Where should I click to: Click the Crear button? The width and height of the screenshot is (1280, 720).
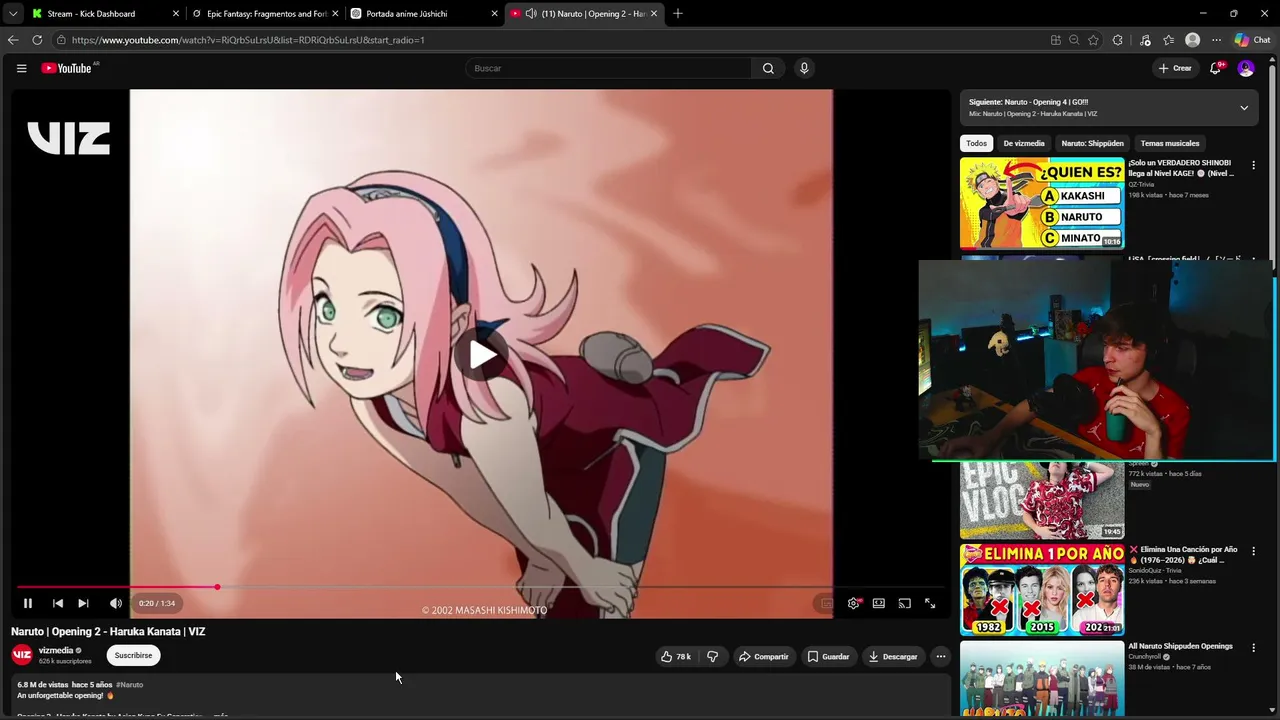1175,68
